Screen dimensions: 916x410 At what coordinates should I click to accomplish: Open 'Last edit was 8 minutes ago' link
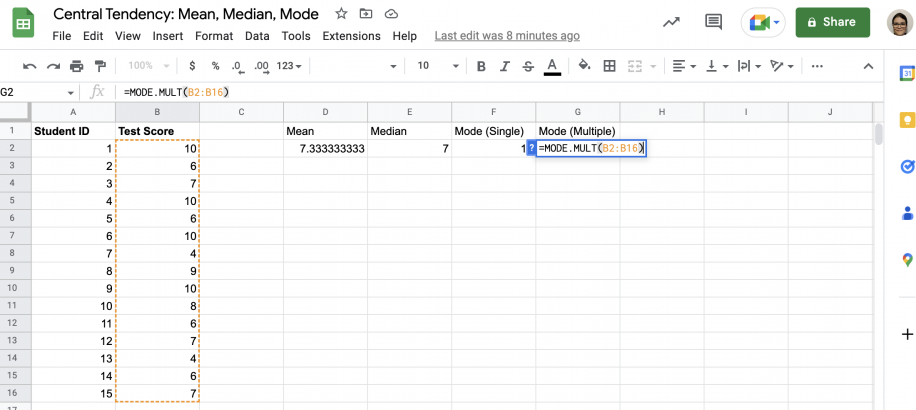(x=507, y=36)
